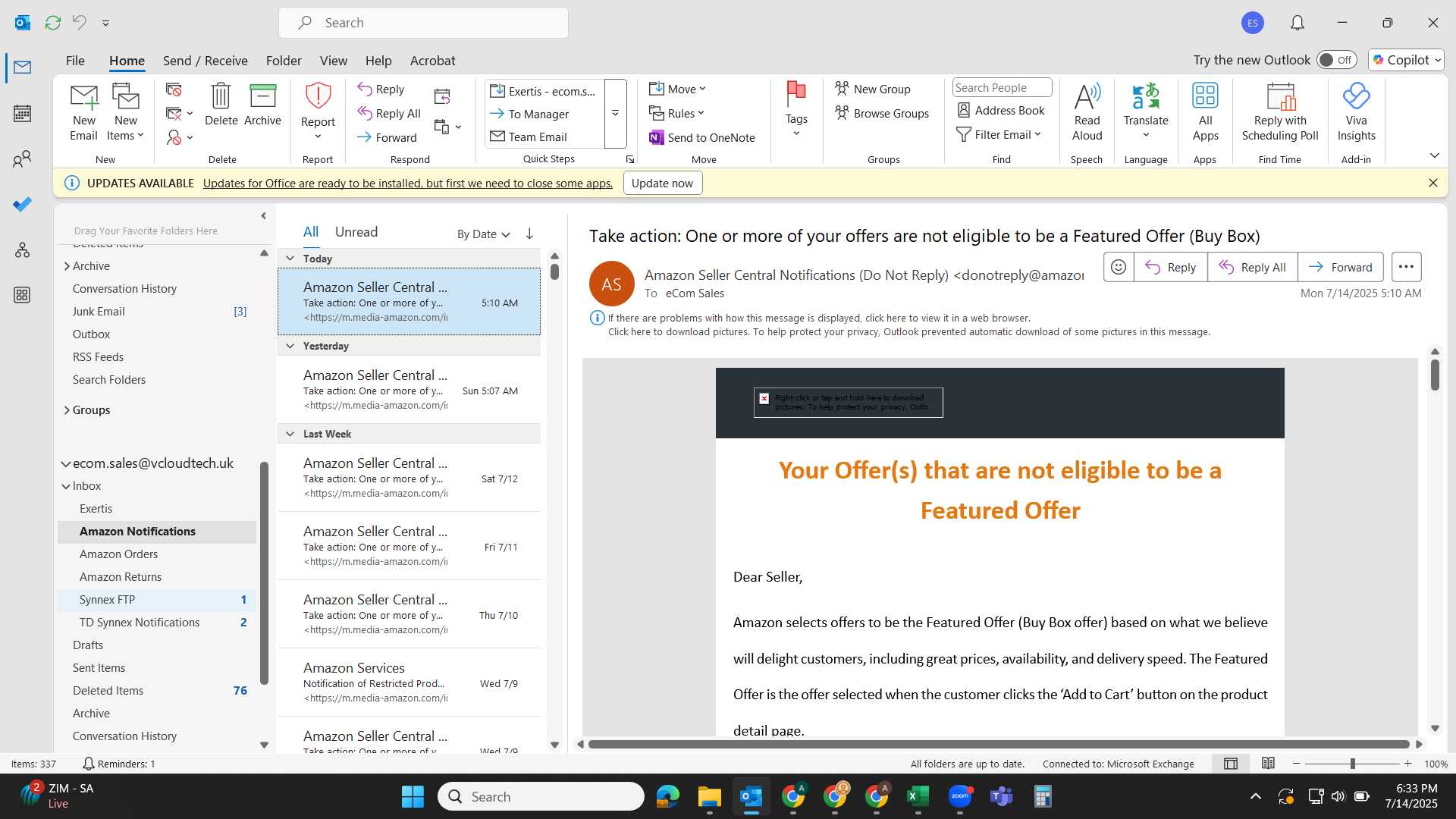Screen dimensions: 1456x819
Task: Click Browse Groups button
Action: pos(882,114)
